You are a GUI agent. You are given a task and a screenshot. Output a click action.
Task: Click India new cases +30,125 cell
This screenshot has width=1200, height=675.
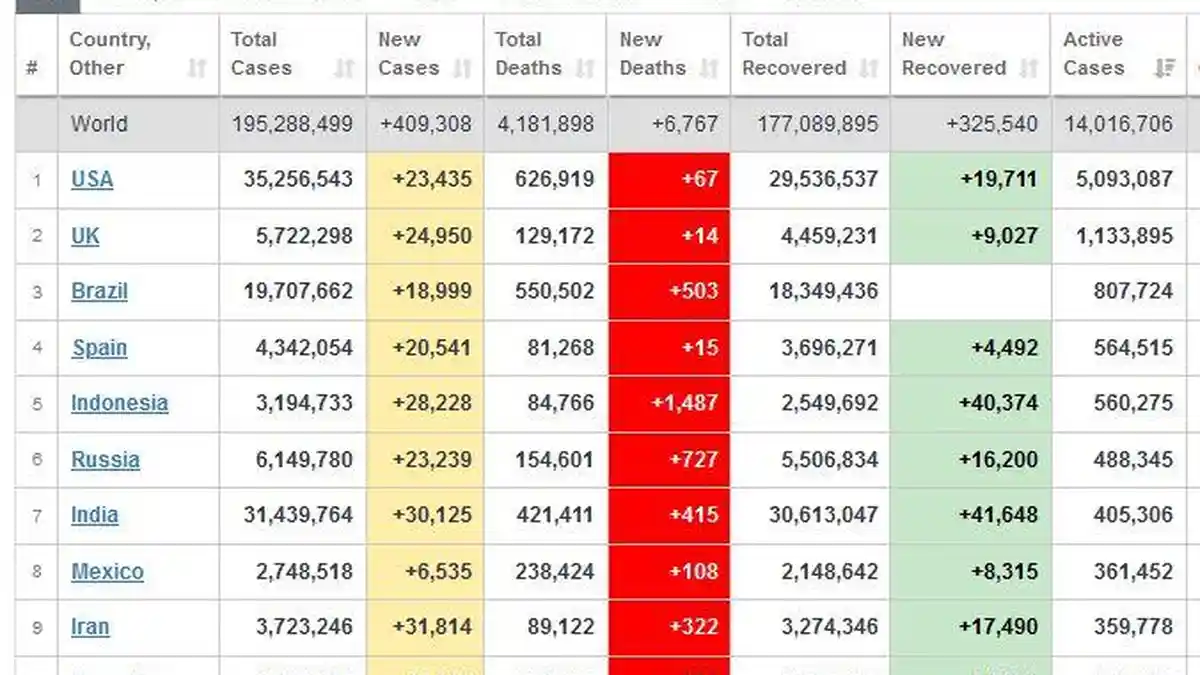click(425, 516)
